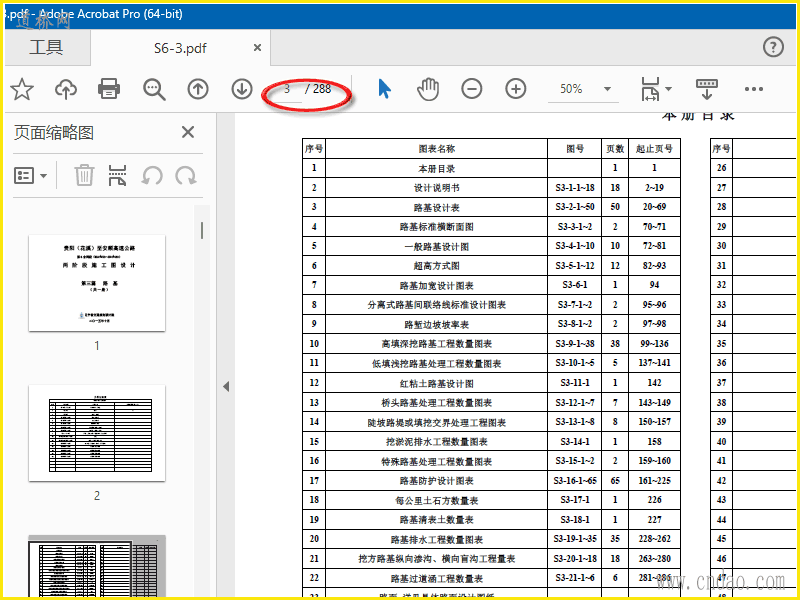Viewport: 800px width, 600px height.
Task: Add file to starred with star icon
Action: click(x=22, y=89)
